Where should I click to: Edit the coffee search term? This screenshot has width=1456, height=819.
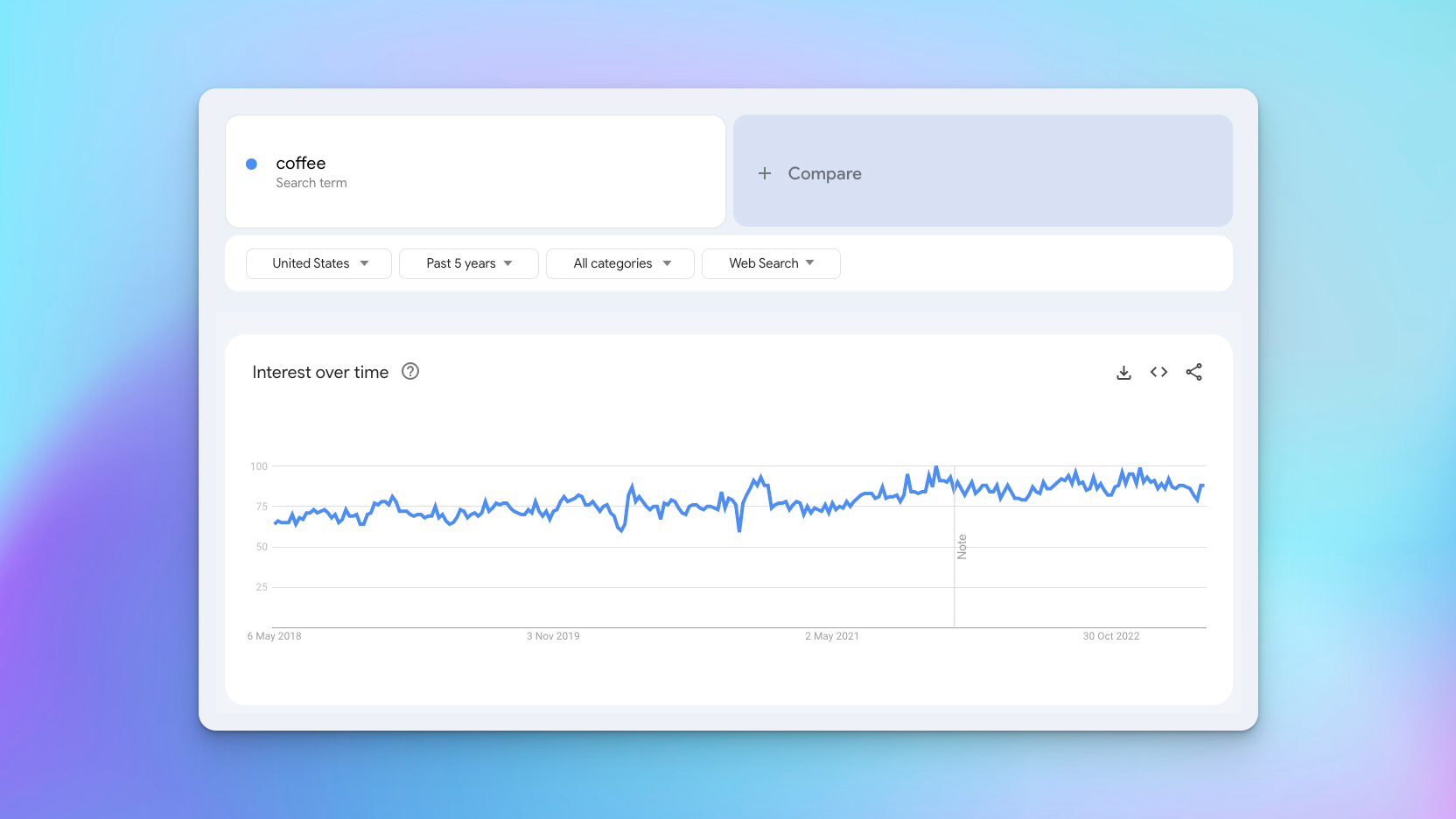(x=301, y=163)
